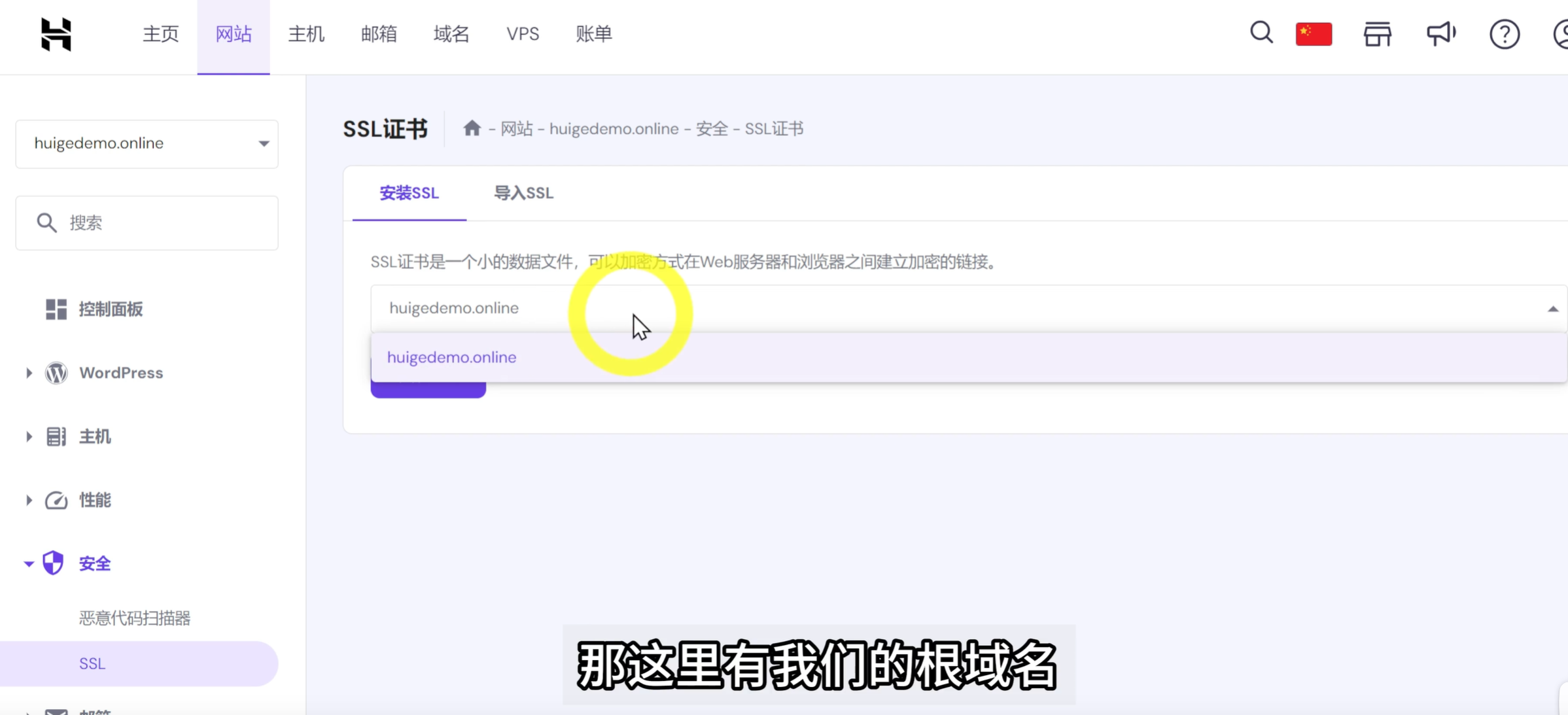Screen dimensions: 1568x715
Task: Click the 安全 label in sidebar
Action: coord(95,563)
